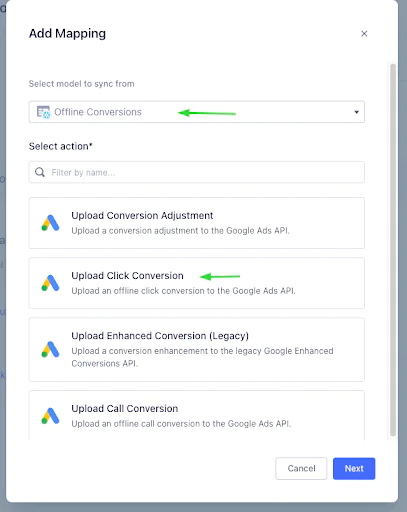Click the magnifier search icon
This screenshot has height=512, width=407.
[x=40, y=172]
